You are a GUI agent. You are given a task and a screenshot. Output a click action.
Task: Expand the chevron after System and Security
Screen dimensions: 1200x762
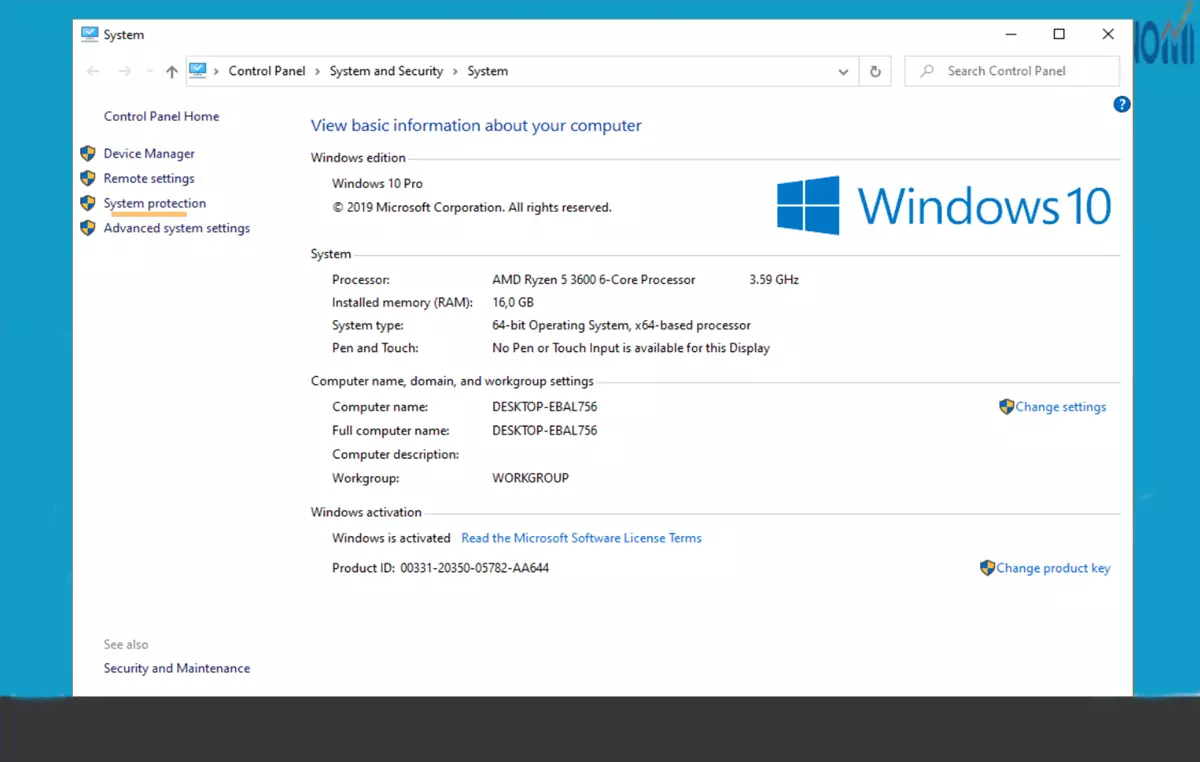pyautogui.click(x=455, y=71)
